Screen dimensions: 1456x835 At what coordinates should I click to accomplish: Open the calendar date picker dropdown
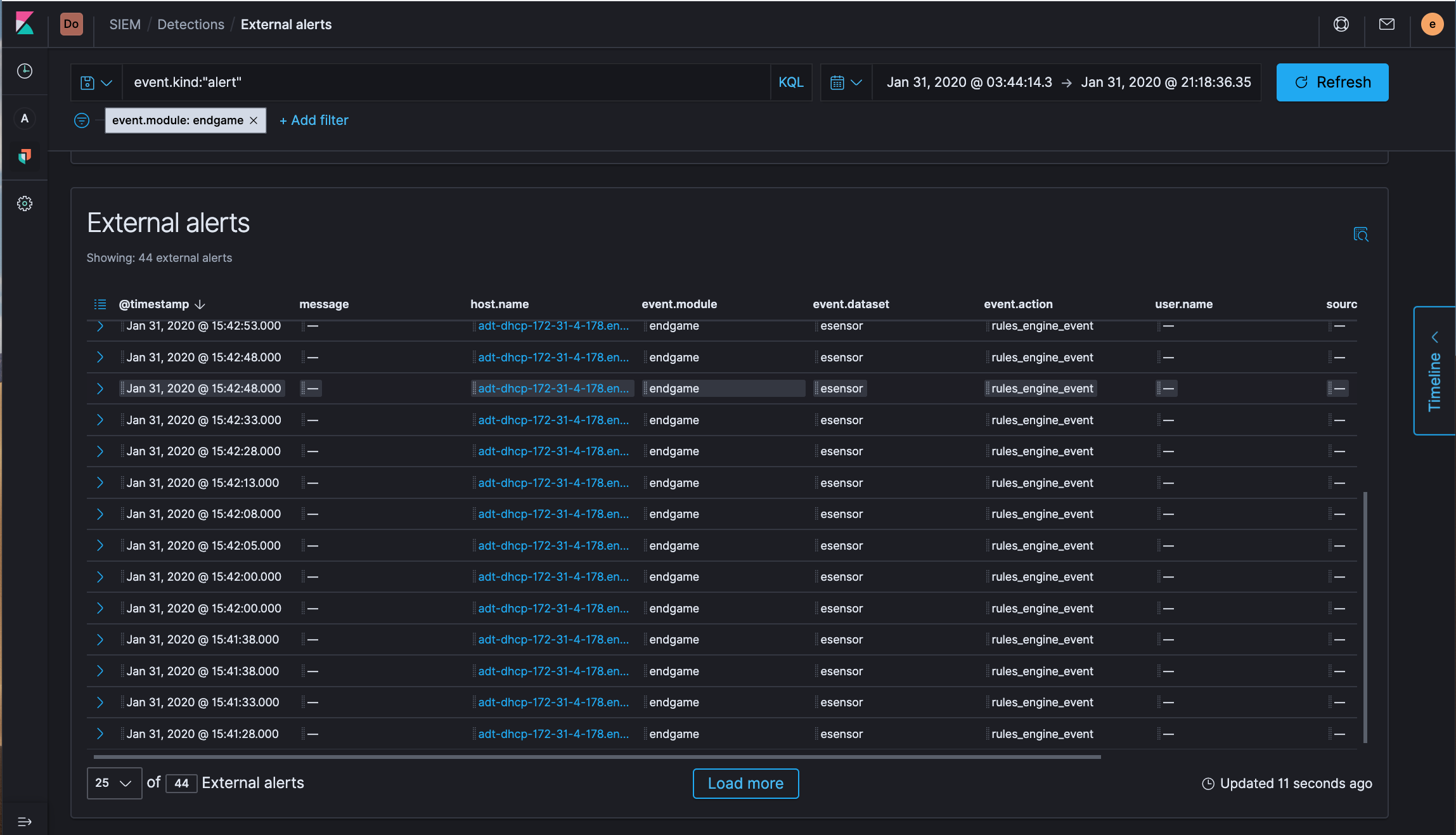[x=846, y=82]
